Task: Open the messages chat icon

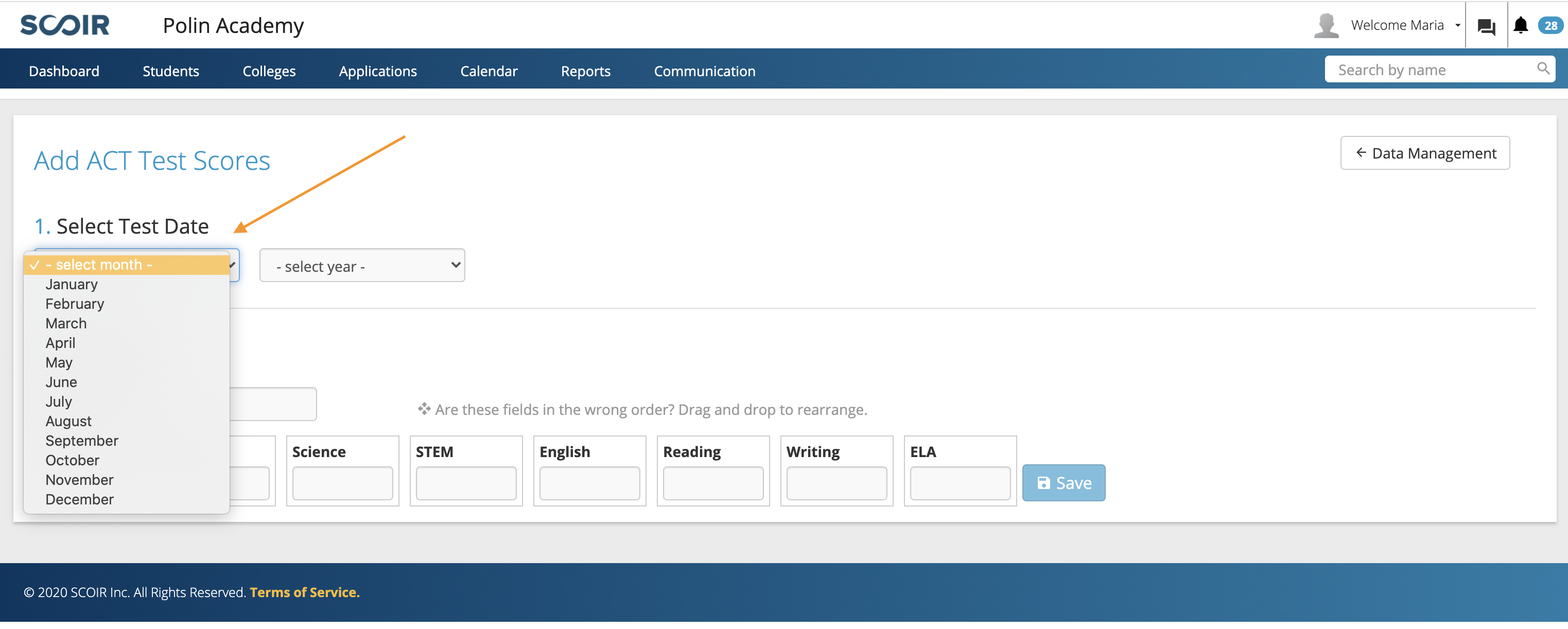Action: point(1486,26)
